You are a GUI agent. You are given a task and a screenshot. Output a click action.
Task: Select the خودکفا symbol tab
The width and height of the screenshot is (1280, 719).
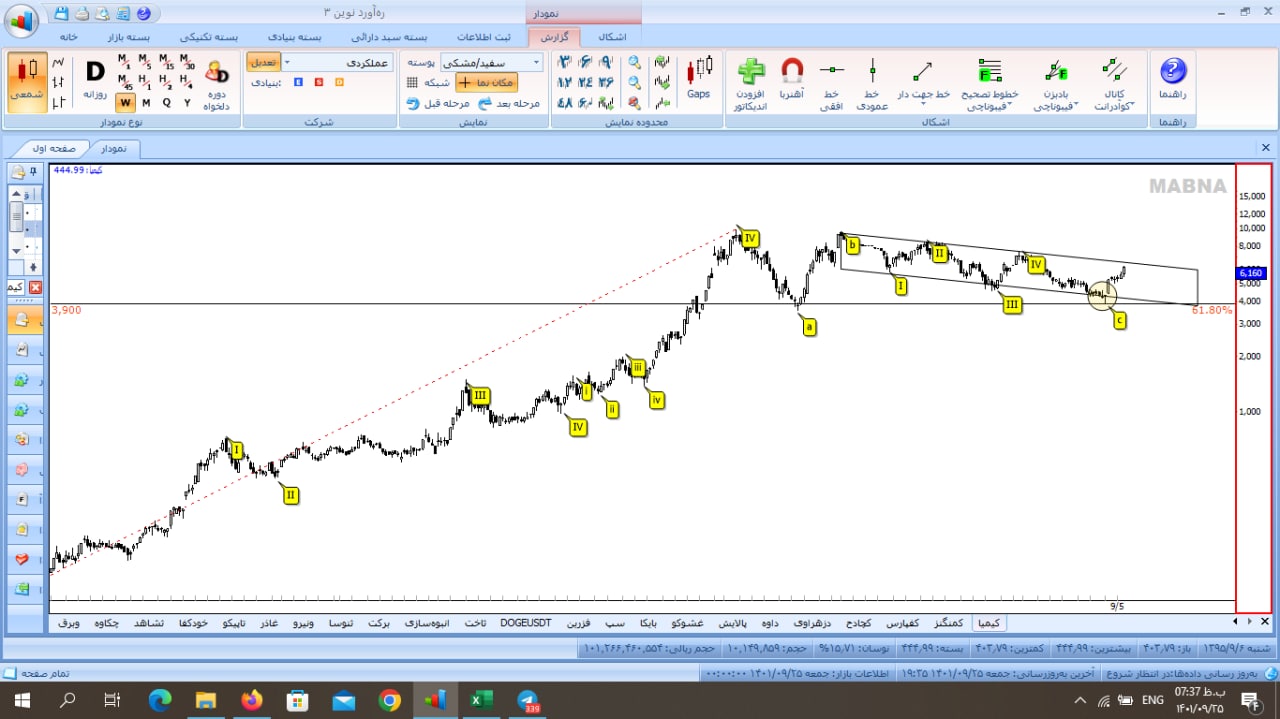(x=193, y=622)
